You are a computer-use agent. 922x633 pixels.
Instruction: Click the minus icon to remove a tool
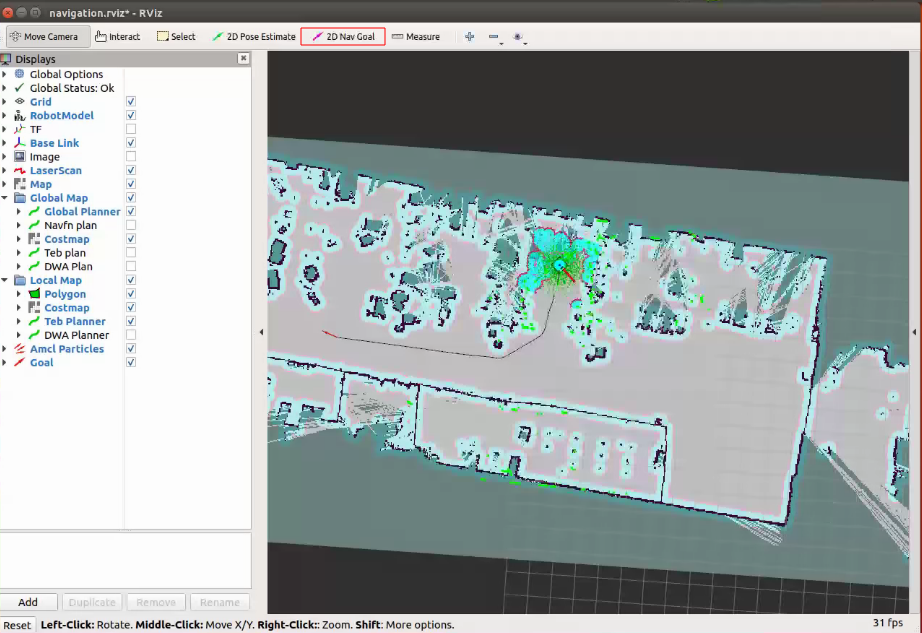point(494,36)
